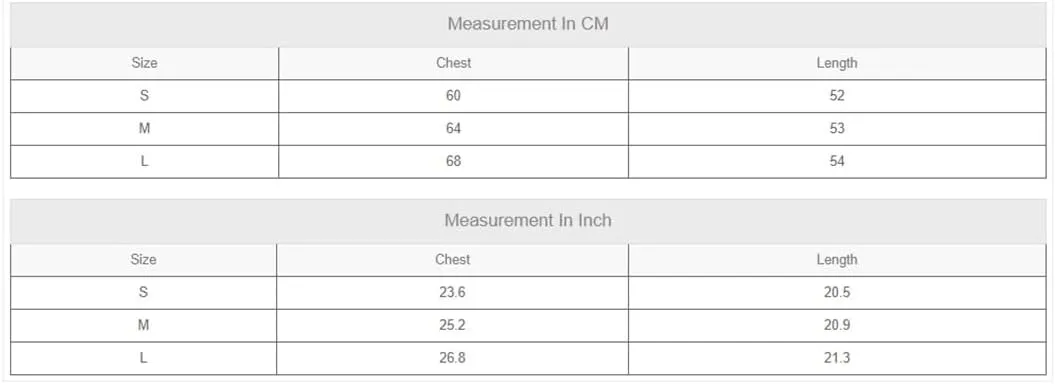This screenshot has height=384, width=1055.
Task: Click length value 21.3 cell
Action: point(837,358)
